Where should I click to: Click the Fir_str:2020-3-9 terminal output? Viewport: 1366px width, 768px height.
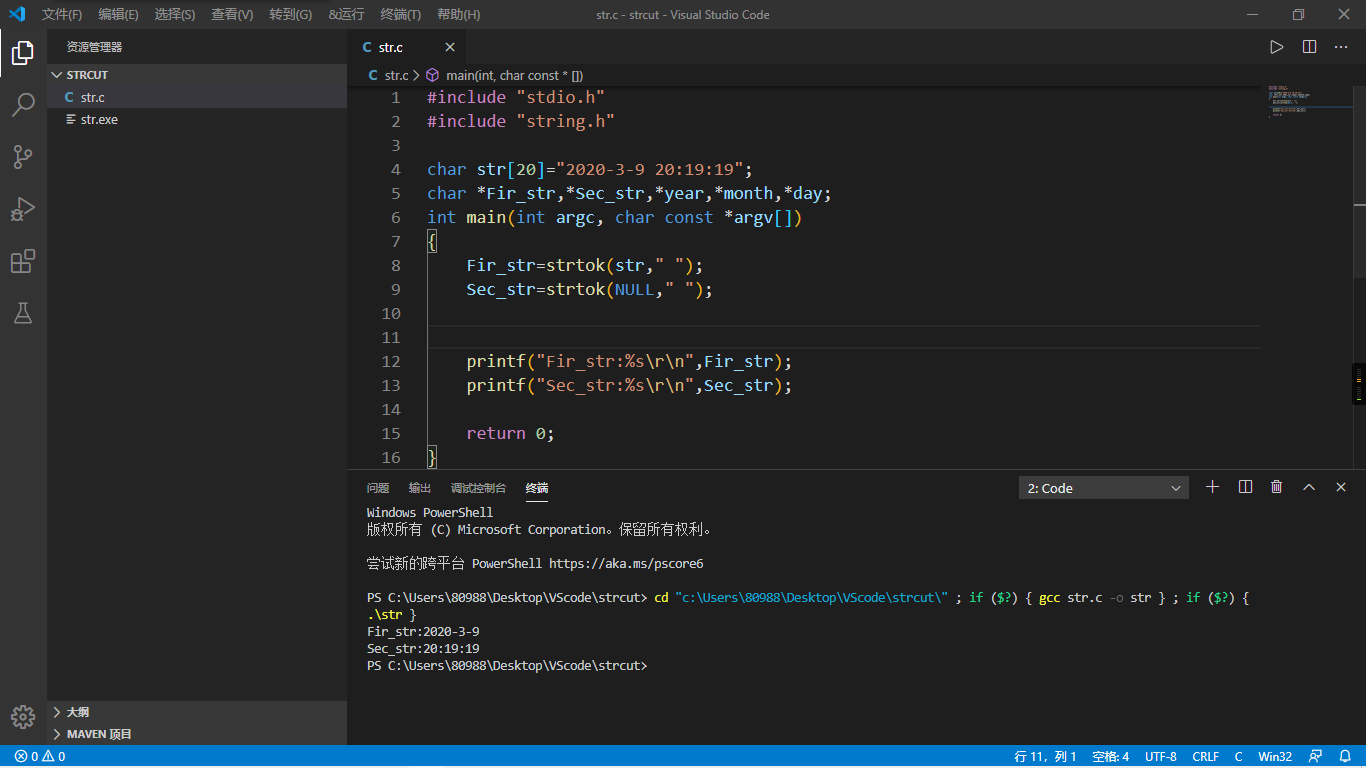pos(423,631)
